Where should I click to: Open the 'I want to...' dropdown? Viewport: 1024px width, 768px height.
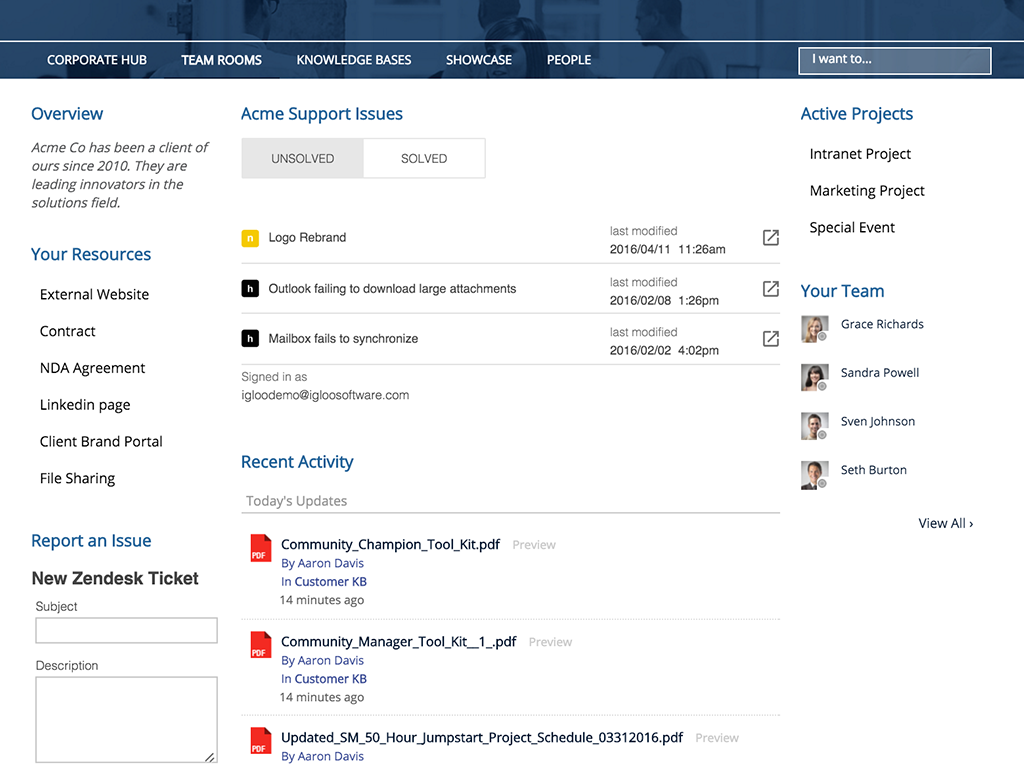(894, 60)
